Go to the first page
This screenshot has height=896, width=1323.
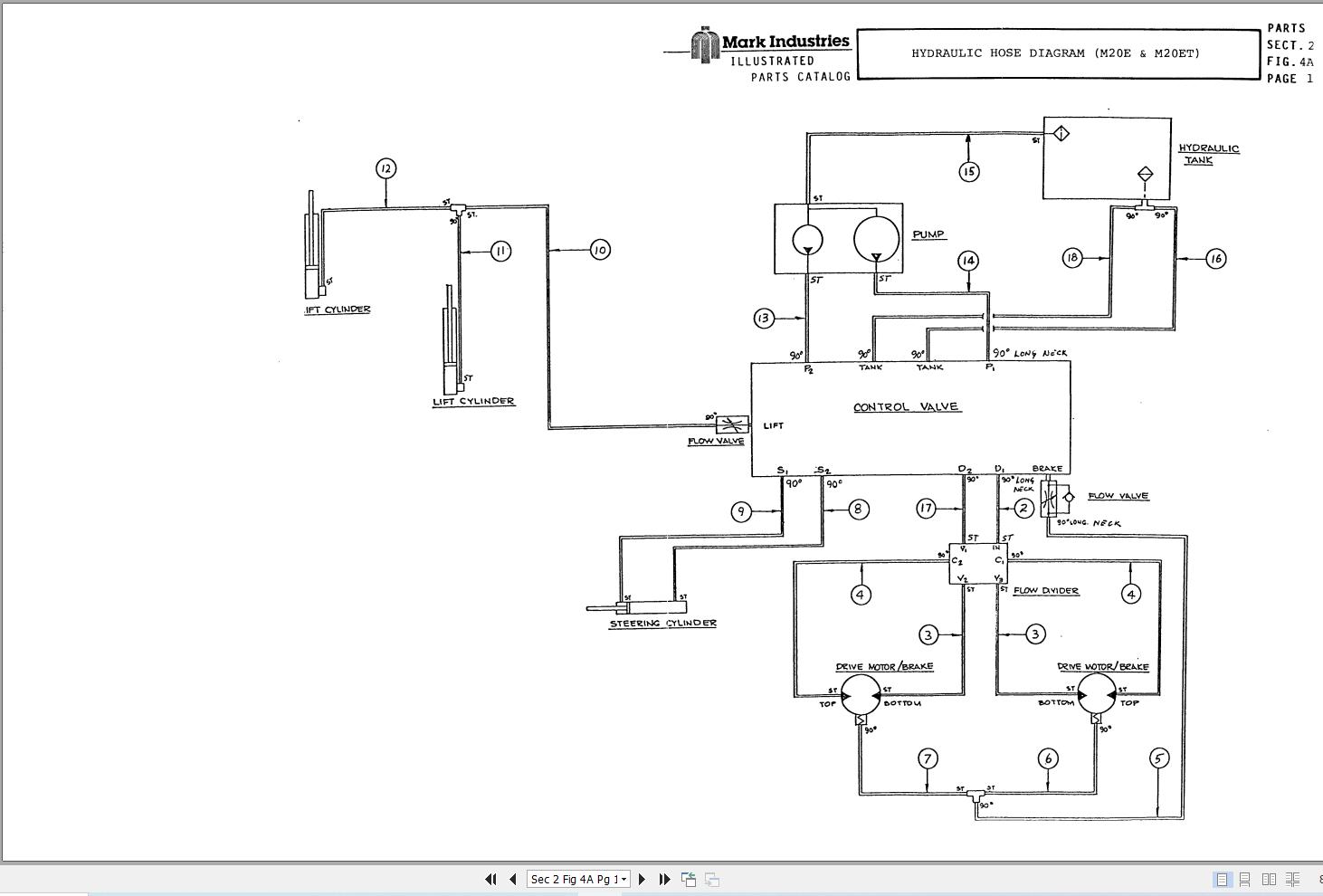pos(490,879)
